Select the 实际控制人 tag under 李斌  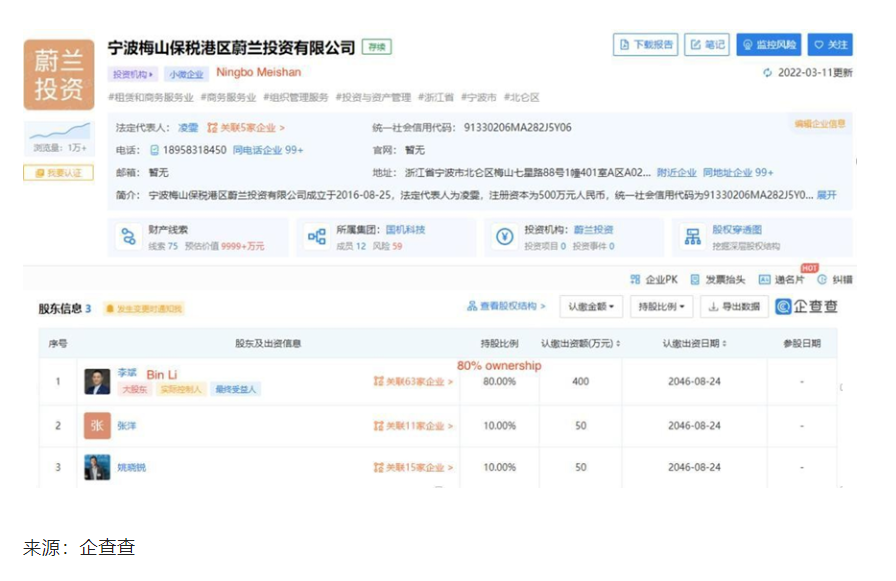181,389
